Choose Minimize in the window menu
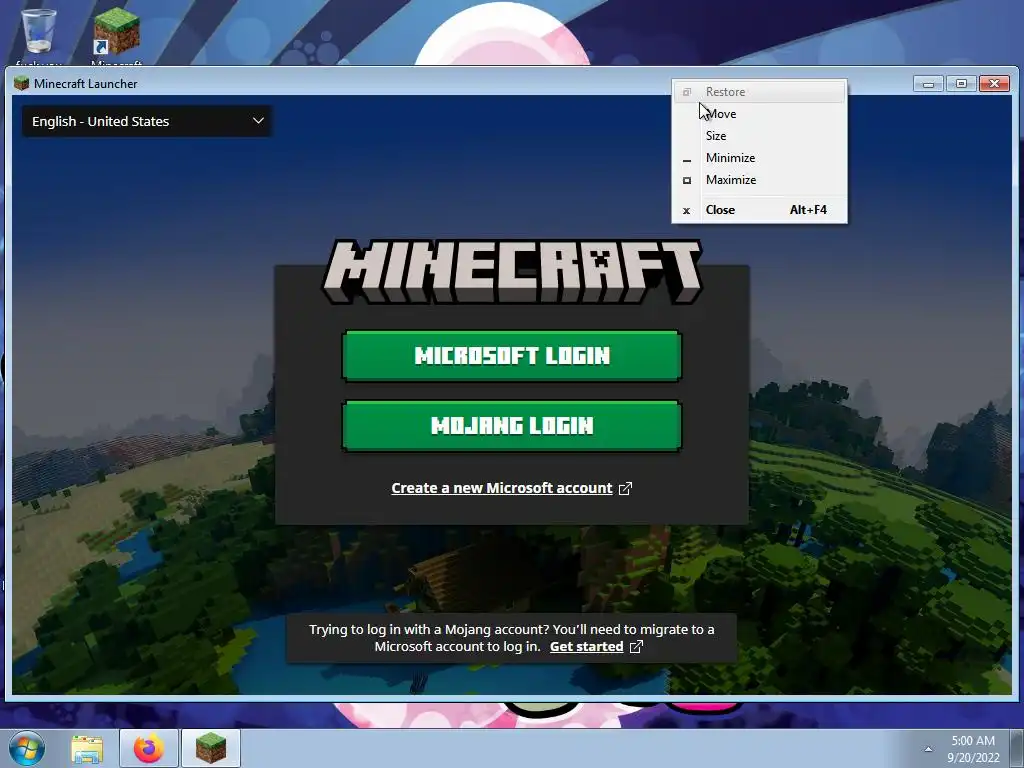Viewport: 1024px width, 768px height. coord(760,158)
